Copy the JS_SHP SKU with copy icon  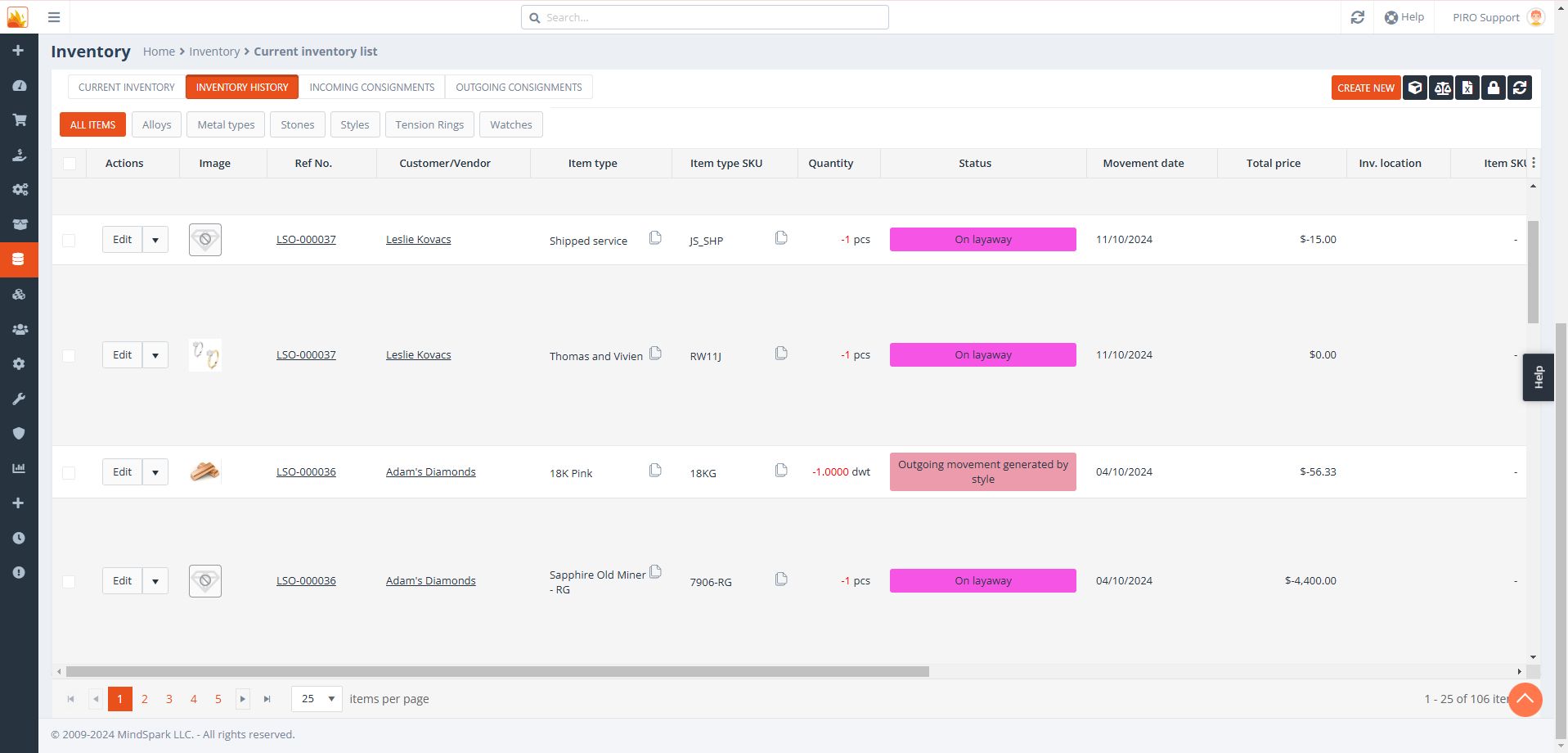[x=781, y=238]
